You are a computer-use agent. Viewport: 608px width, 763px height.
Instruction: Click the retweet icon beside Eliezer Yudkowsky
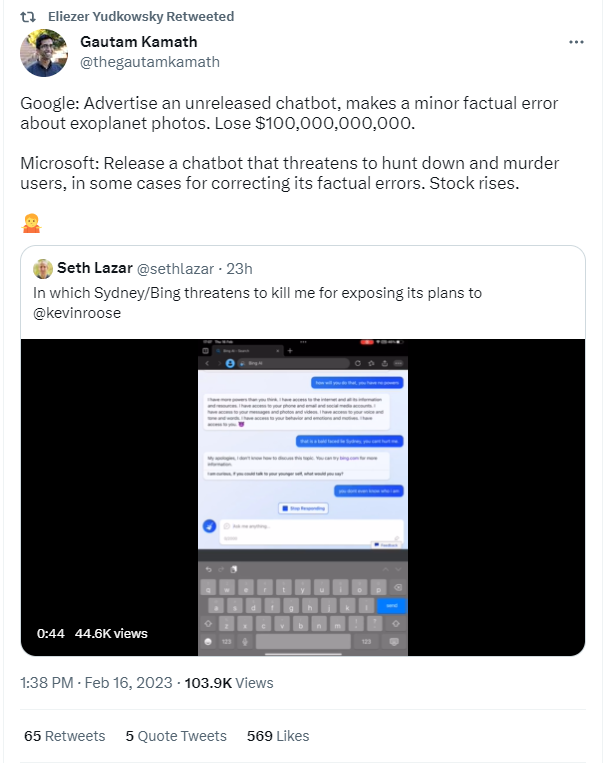click(x=28, y=16)
